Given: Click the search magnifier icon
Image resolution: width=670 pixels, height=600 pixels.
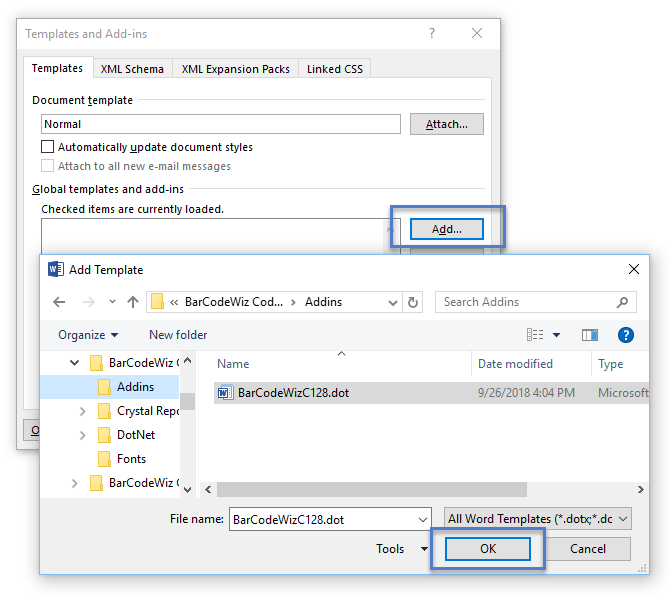Looking at the screenshot, I should pyautogui.click(x=622, y=302).
